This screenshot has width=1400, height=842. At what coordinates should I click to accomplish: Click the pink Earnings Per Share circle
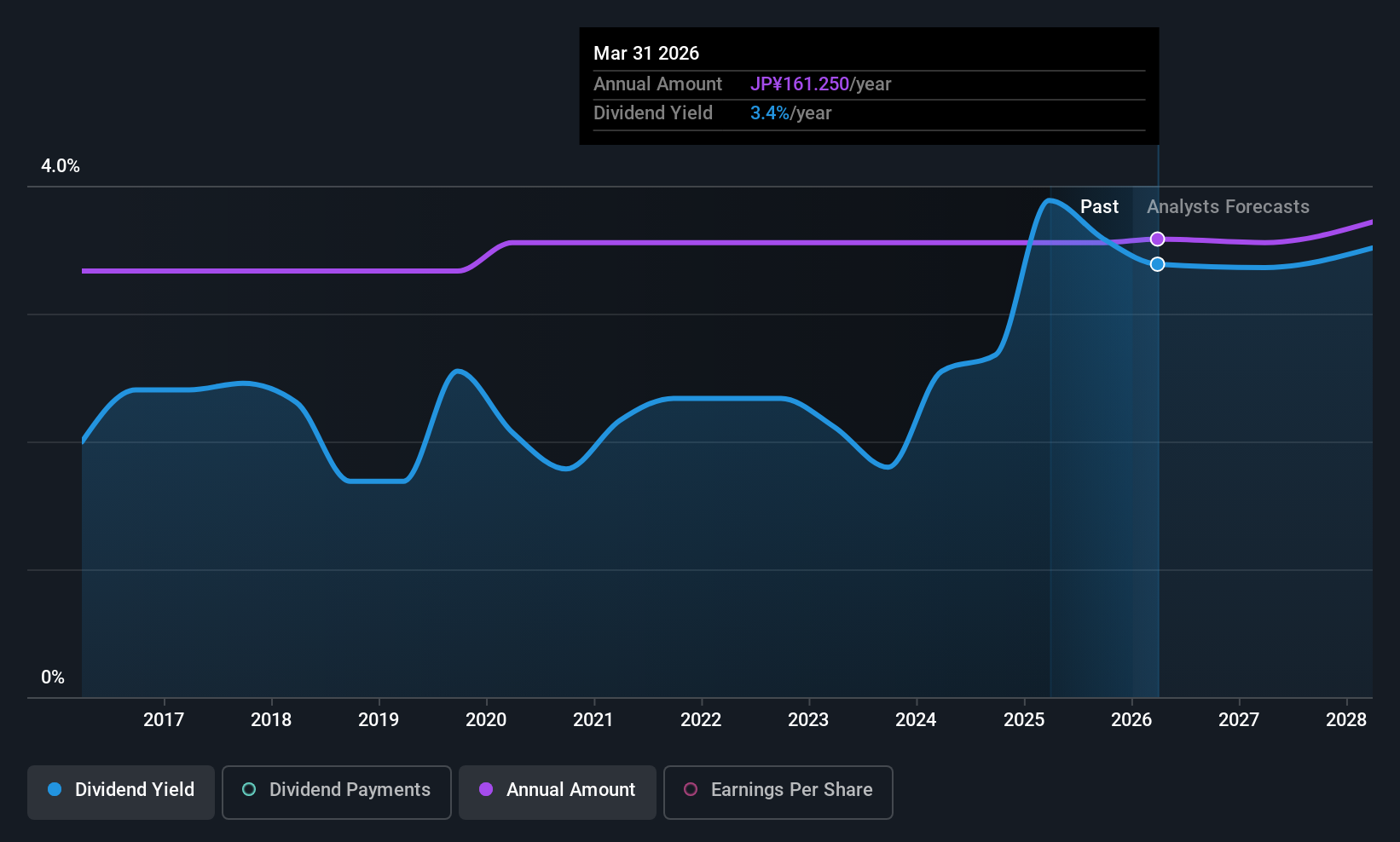[x=691, y=789]
